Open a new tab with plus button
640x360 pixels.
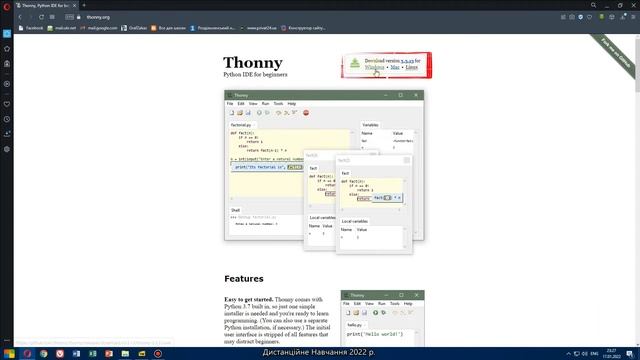point(84,6)
